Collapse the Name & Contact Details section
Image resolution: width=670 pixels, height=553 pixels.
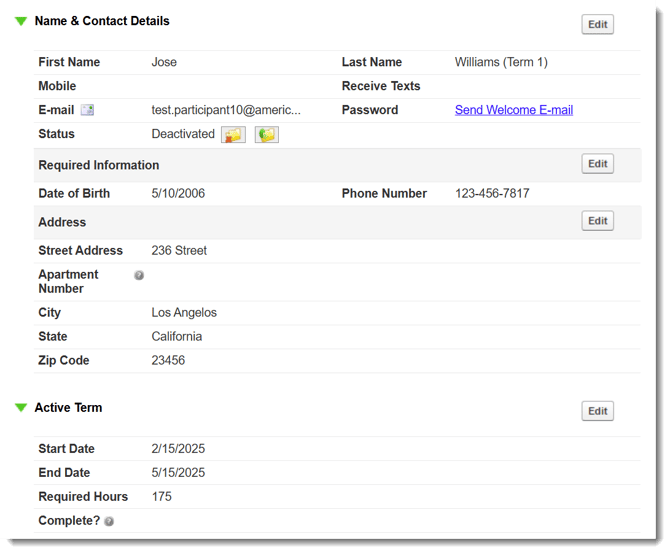point(21,21)
